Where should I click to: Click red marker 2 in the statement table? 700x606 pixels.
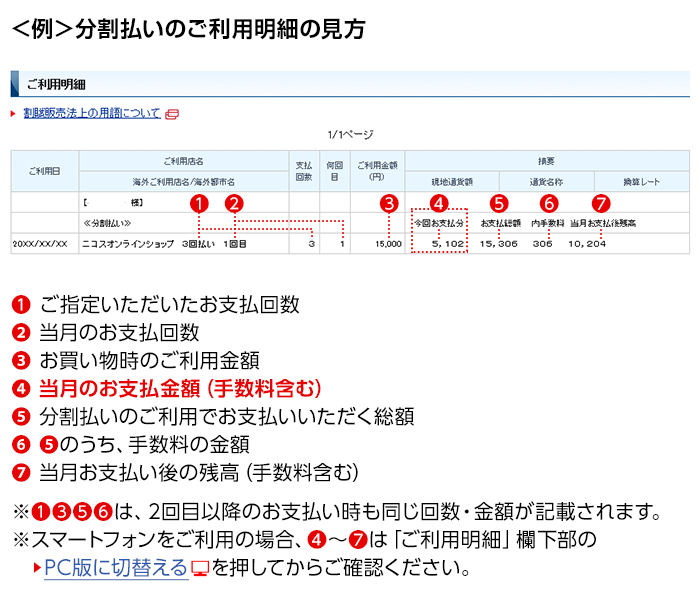233,203
